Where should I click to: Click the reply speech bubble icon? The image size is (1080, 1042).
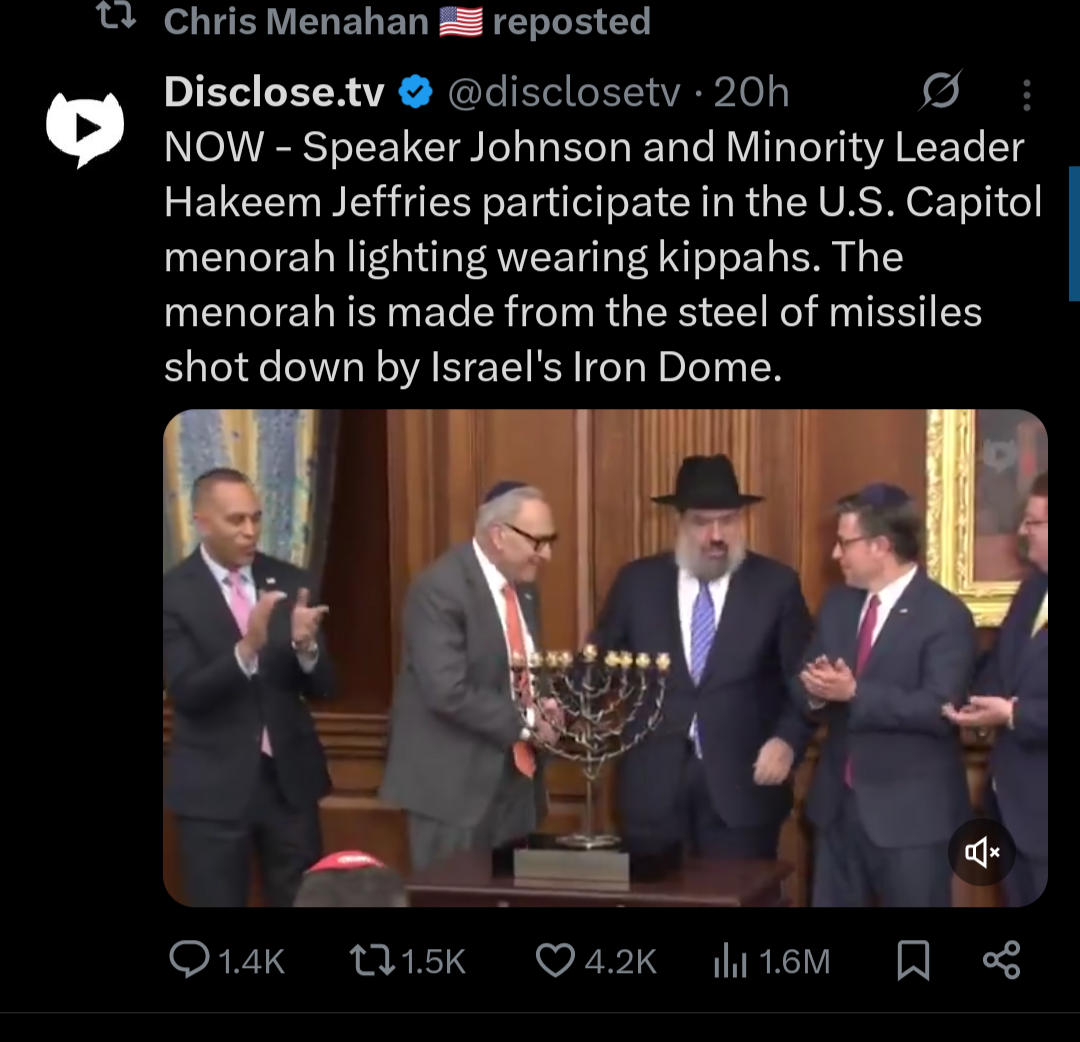coord(188,961)
